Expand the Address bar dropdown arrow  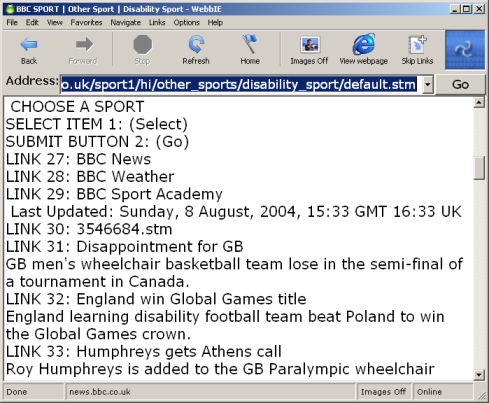(x=427, y=85)
